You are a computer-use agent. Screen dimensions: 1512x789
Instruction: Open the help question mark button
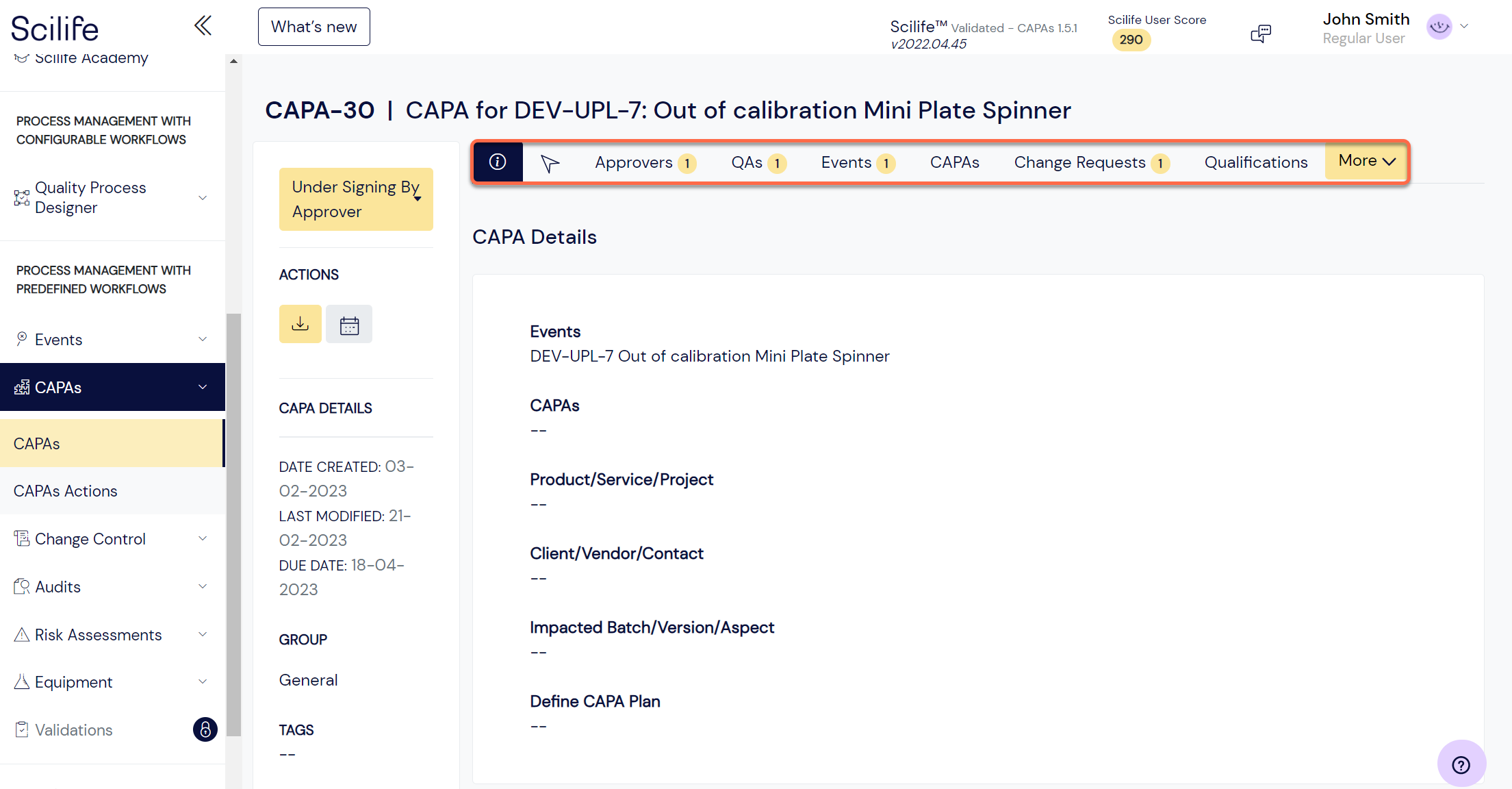tap(1461, 764)
